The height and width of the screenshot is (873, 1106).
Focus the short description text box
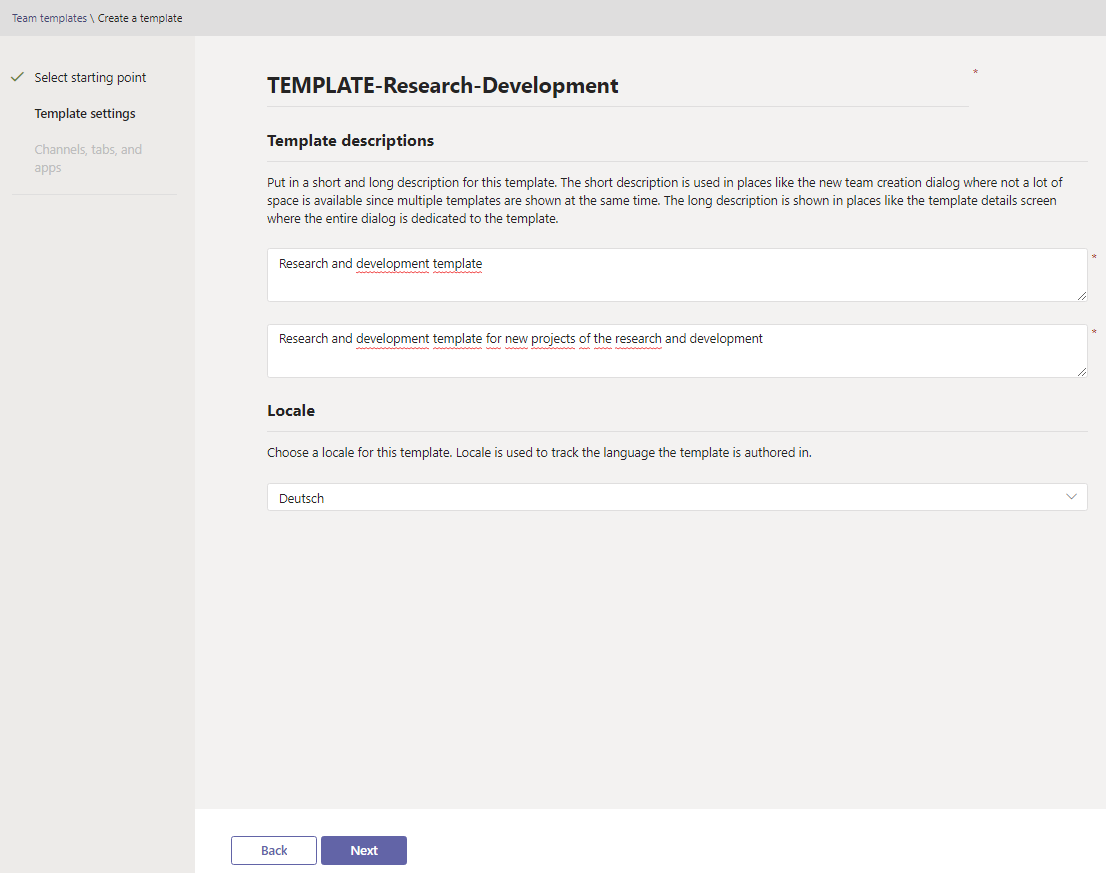click(676, 275)
